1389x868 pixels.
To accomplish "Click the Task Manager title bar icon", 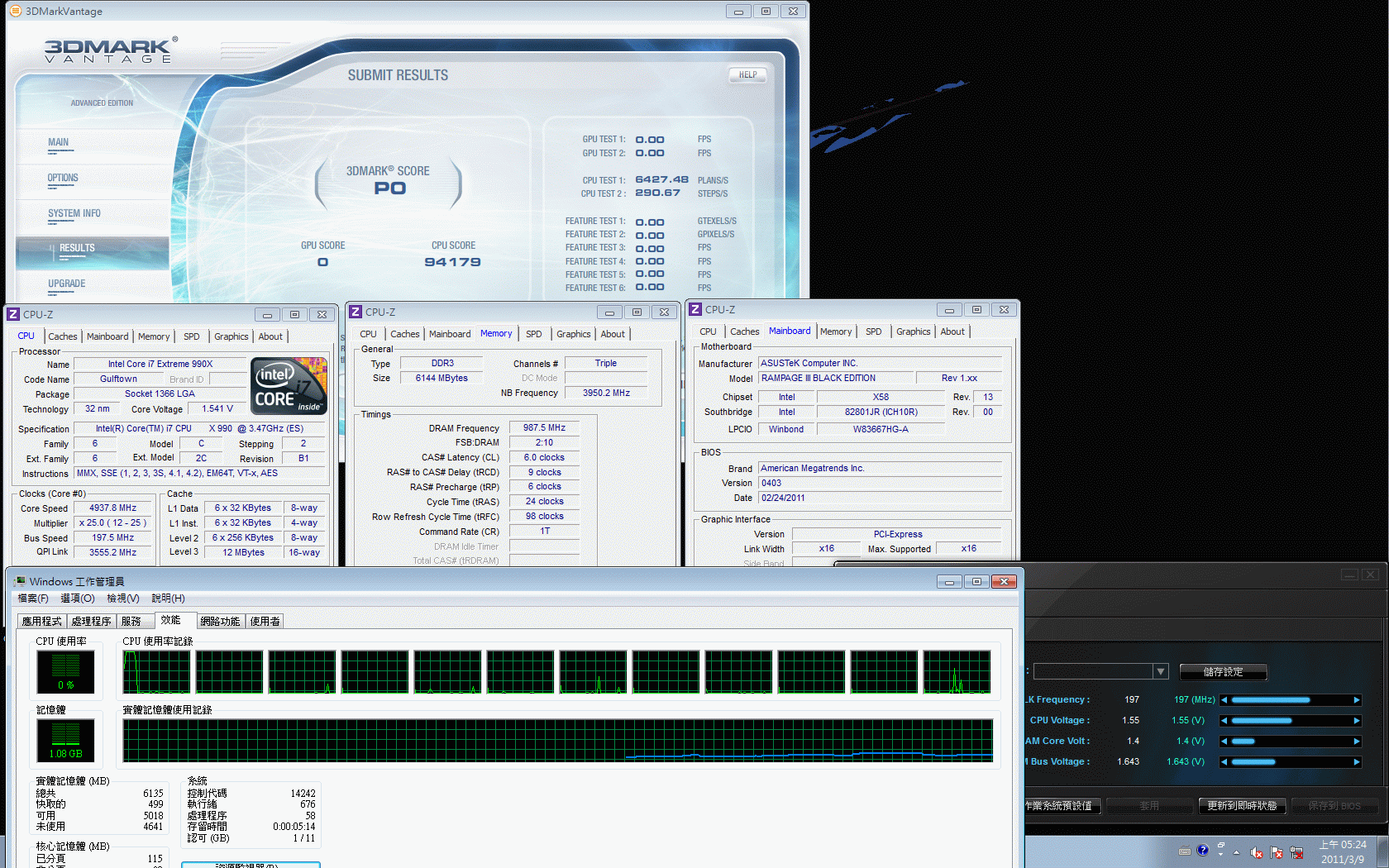I will [20, 581].
